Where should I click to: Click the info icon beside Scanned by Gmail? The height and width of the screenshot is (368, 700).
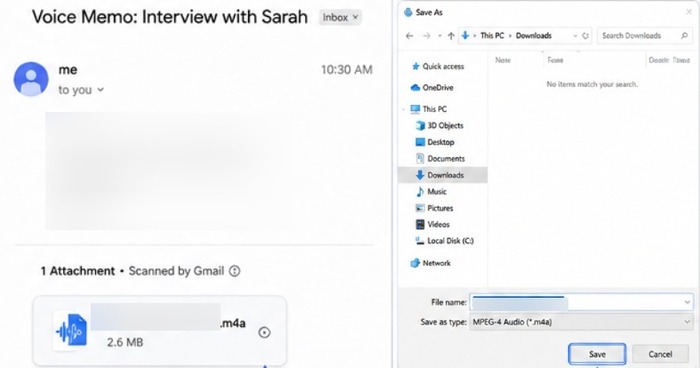[234, 271]
